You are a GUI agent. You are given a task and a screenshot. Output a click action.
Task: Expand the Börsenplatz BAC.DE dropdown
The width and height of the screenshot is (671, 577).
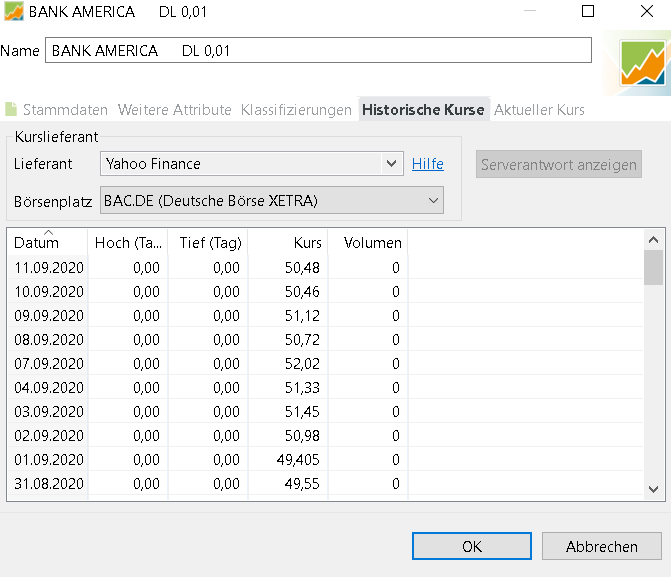coord(272,201)
